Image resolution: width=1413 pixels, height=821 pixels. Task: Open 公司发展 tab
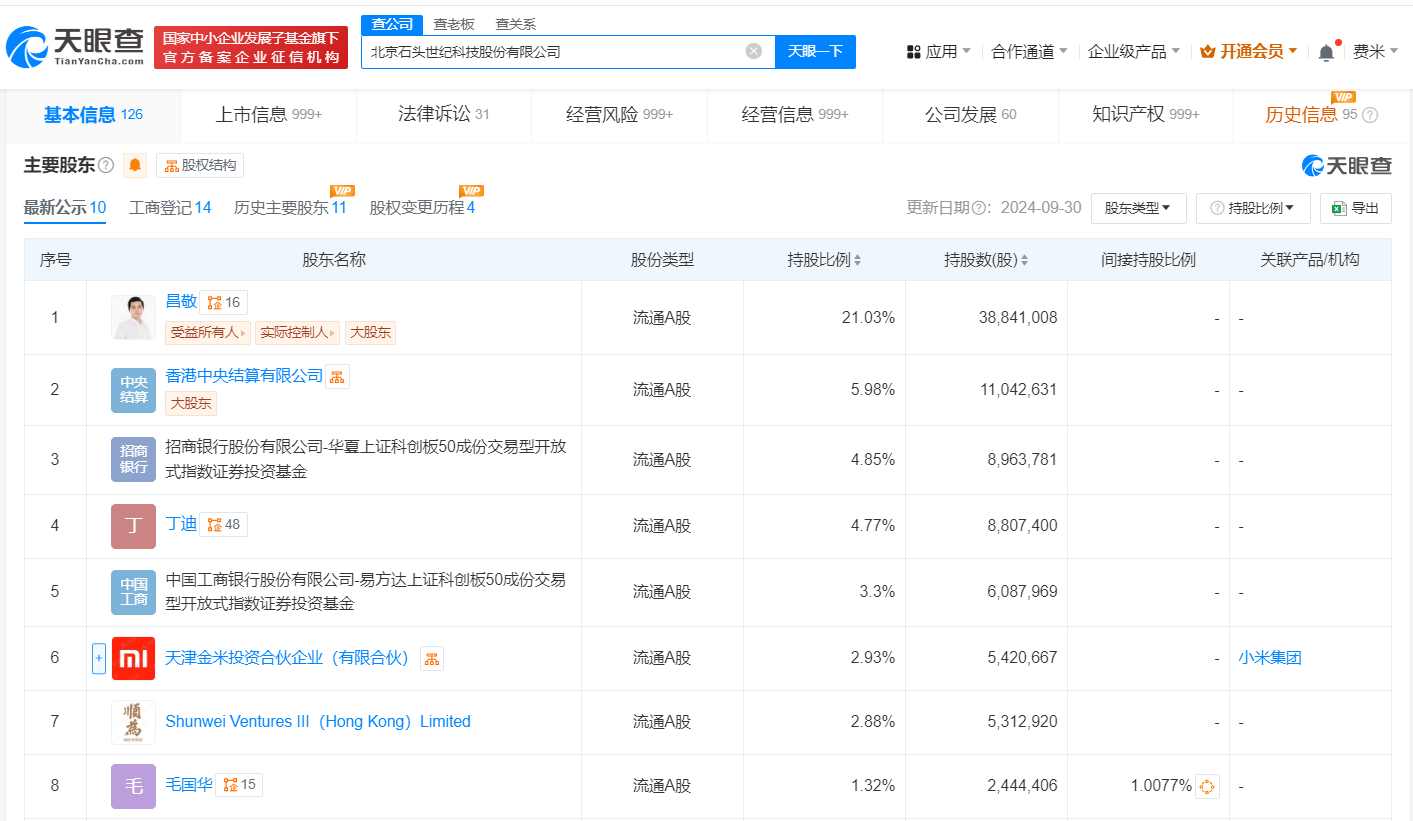click(x=970, y=115)
